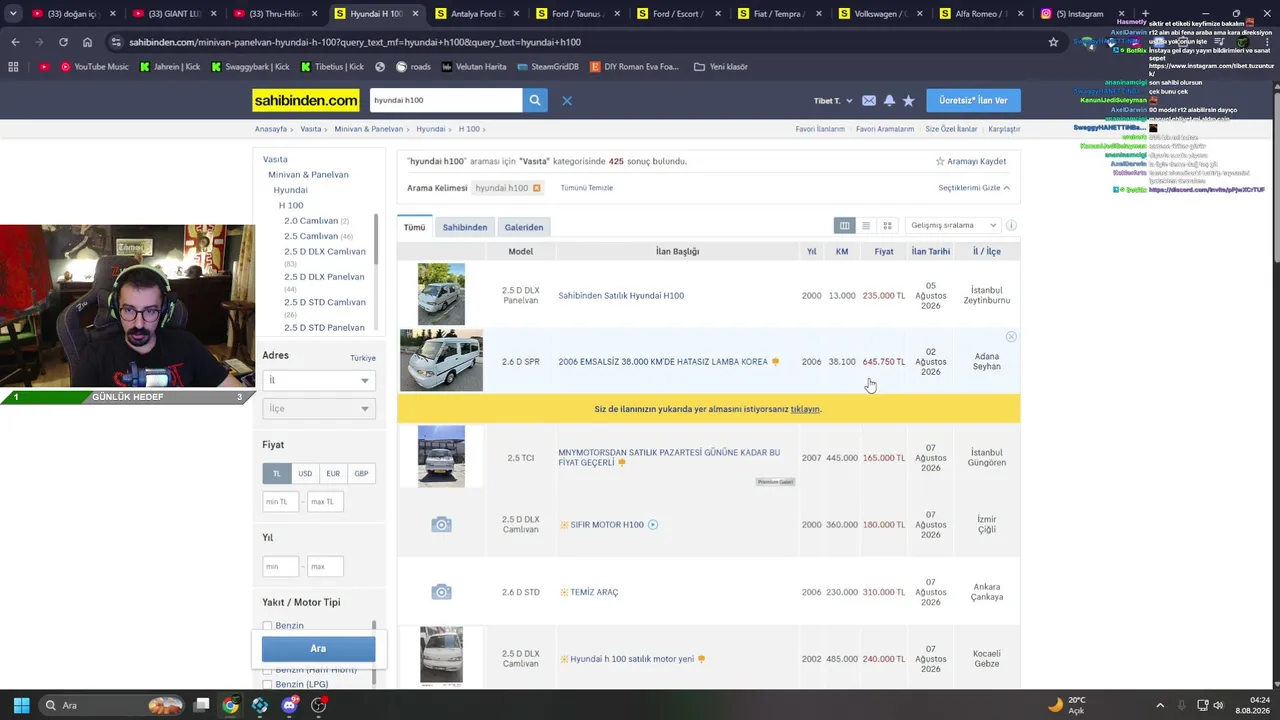
Task: Sort by the Fiyat column header
Action: [x=884, y=252]
